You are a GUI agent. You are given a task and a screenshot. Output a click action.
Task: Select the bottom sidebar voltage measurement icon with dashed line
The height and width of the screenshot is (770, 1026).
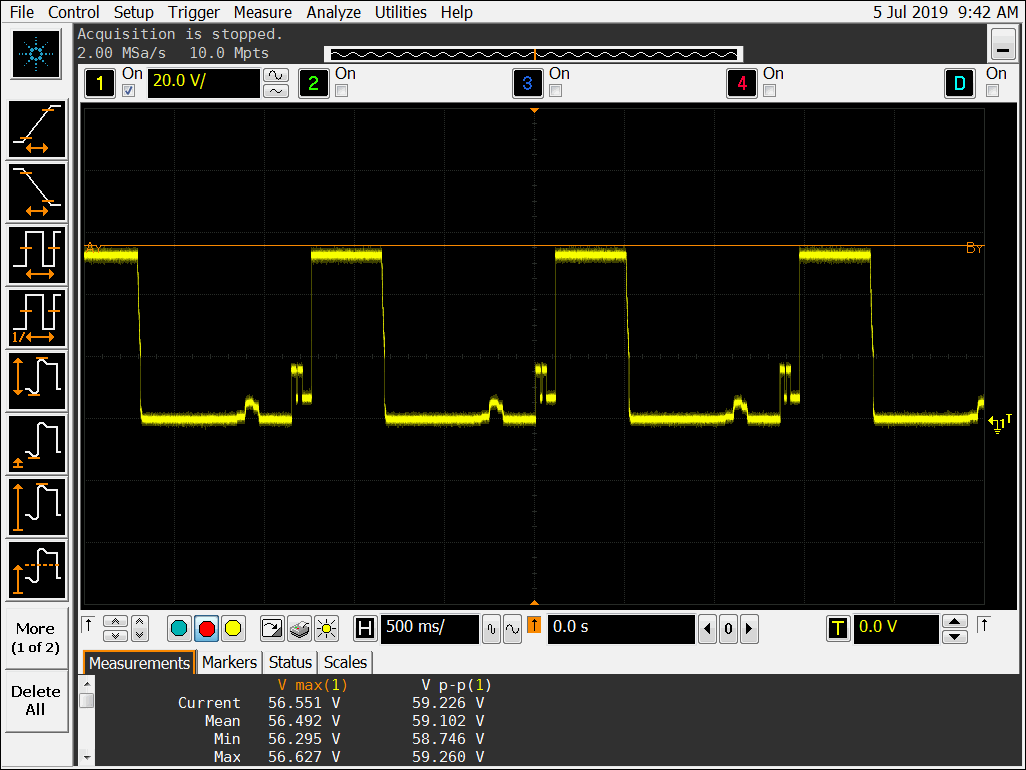[37, 570]
